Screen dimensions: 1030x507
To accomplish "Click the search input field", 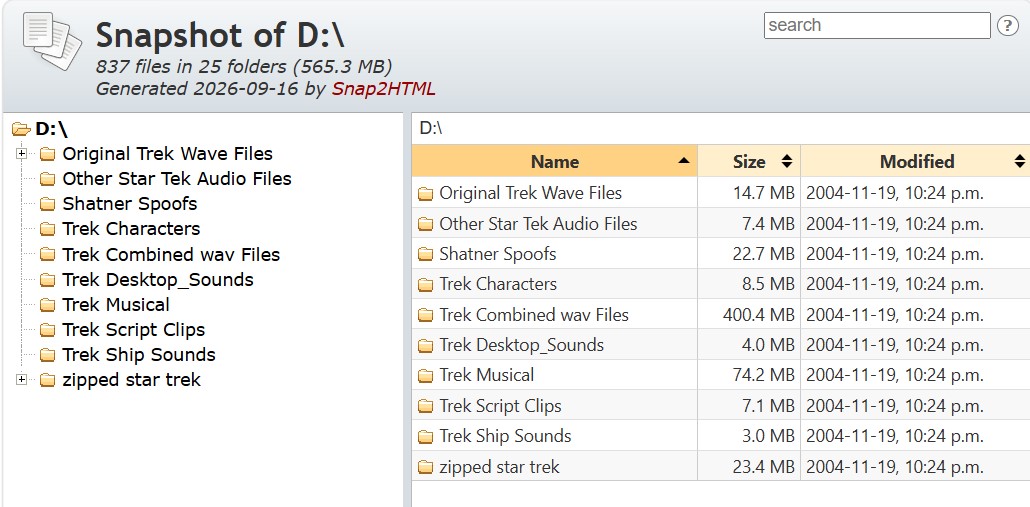I will pyautogui.click(x=877, y=26).
